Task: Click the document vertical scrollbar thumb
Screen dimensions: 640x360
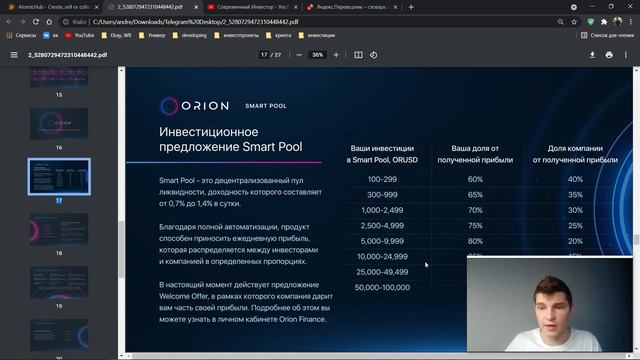Action: (x=636, y=240)
